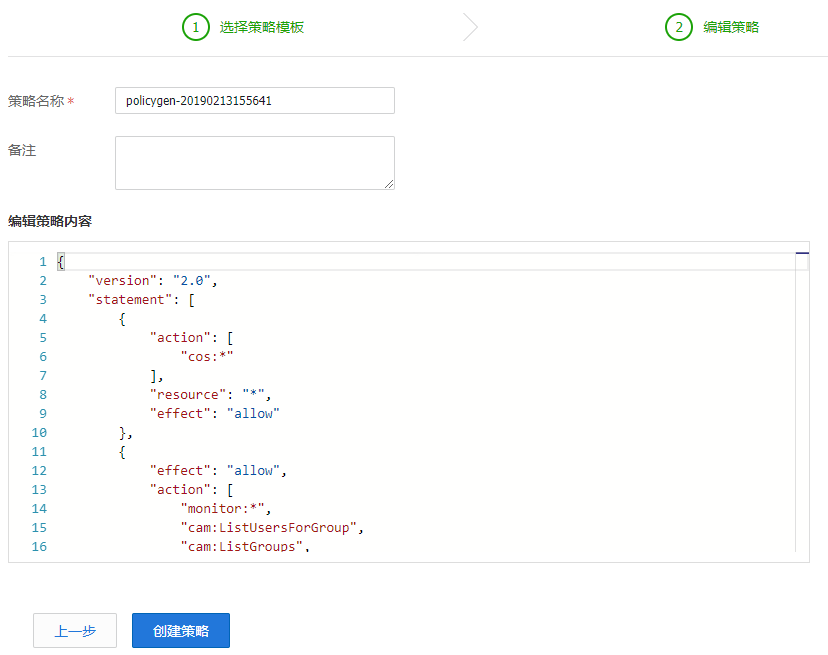The image size is (828, 655).
Task: Select the 编辑策略 step label
Action: click(731, 27)
